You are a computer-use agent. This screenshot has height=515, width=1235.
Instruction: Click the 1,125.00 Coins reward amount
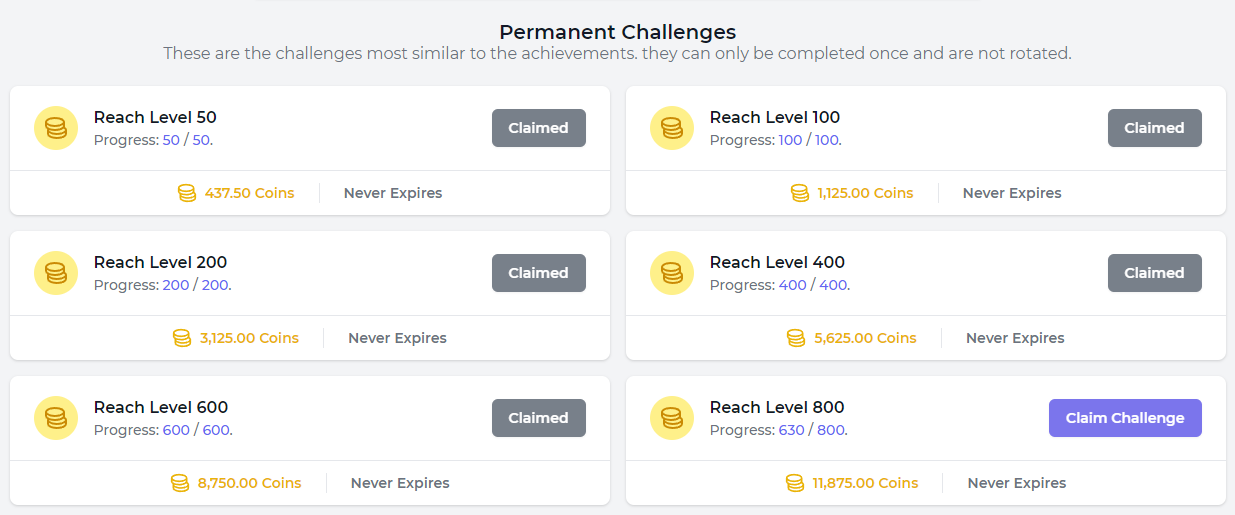(865, 193)
